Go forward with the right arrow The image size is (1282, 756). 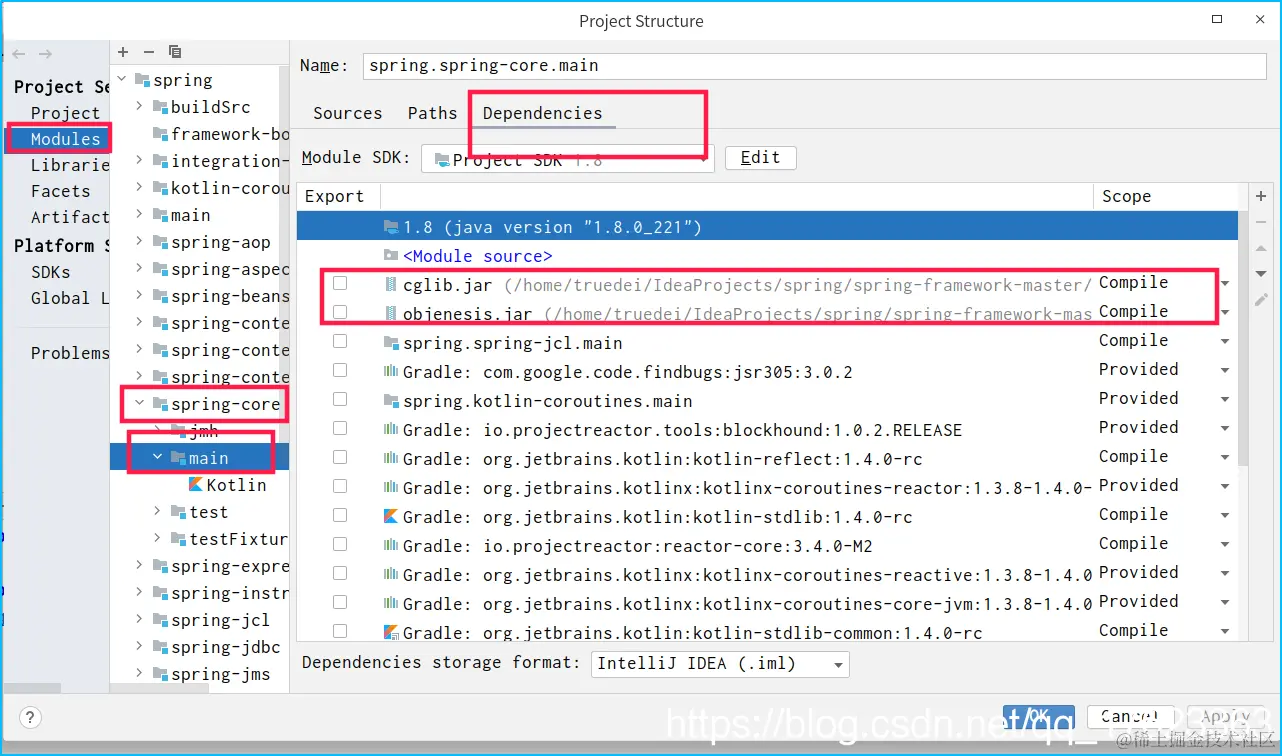[45, 54]
